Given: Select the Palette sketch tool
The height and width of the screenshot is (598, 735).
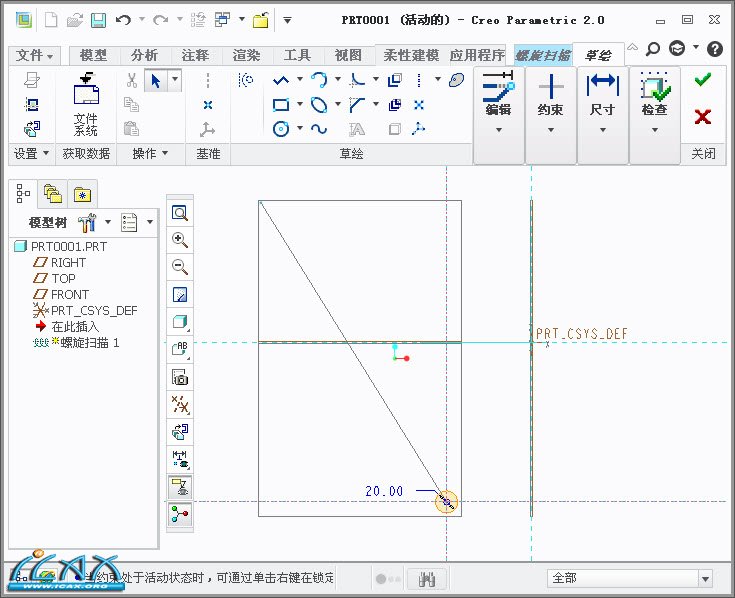Looking at the screenshot, I should tap(457, 80).
